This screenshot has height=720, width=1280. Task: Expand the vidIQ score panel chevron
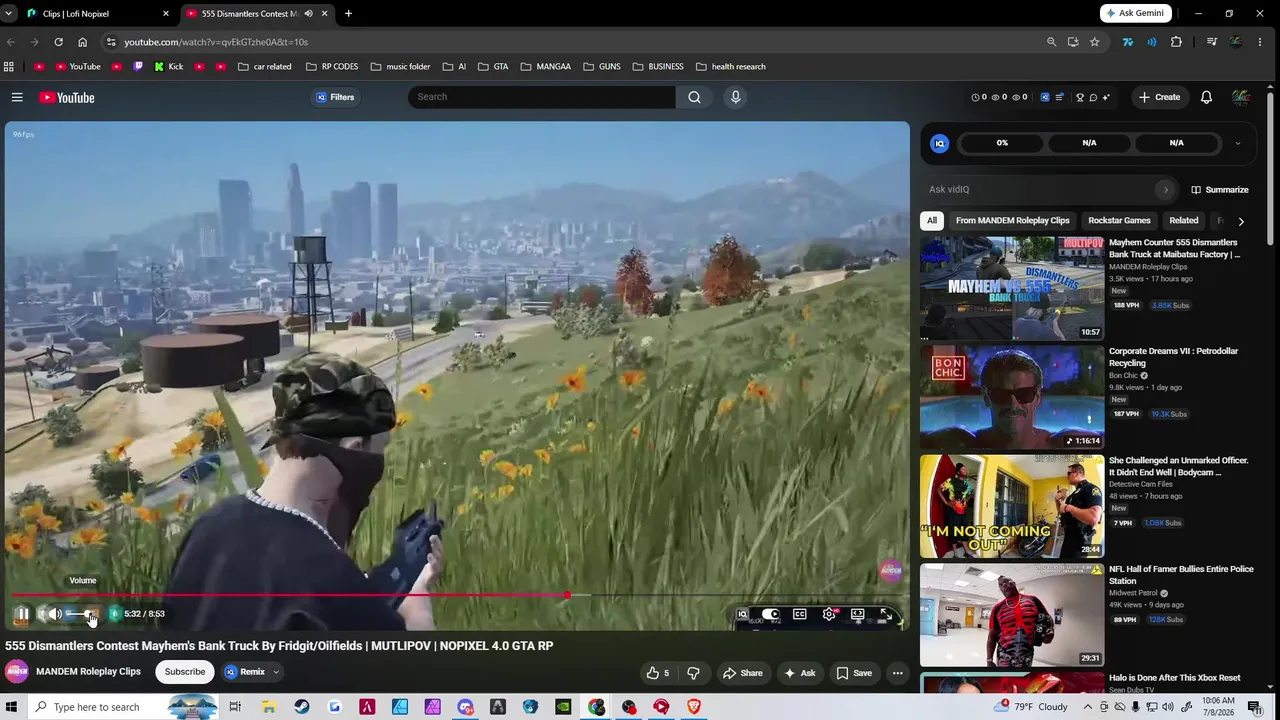tap(1237, 143)
